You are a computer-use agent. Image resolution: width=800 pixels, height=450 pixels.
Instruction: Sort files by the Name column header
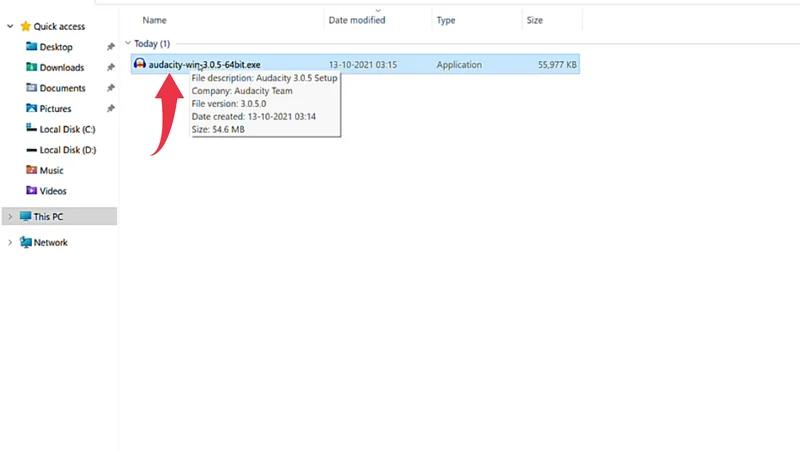154,19
